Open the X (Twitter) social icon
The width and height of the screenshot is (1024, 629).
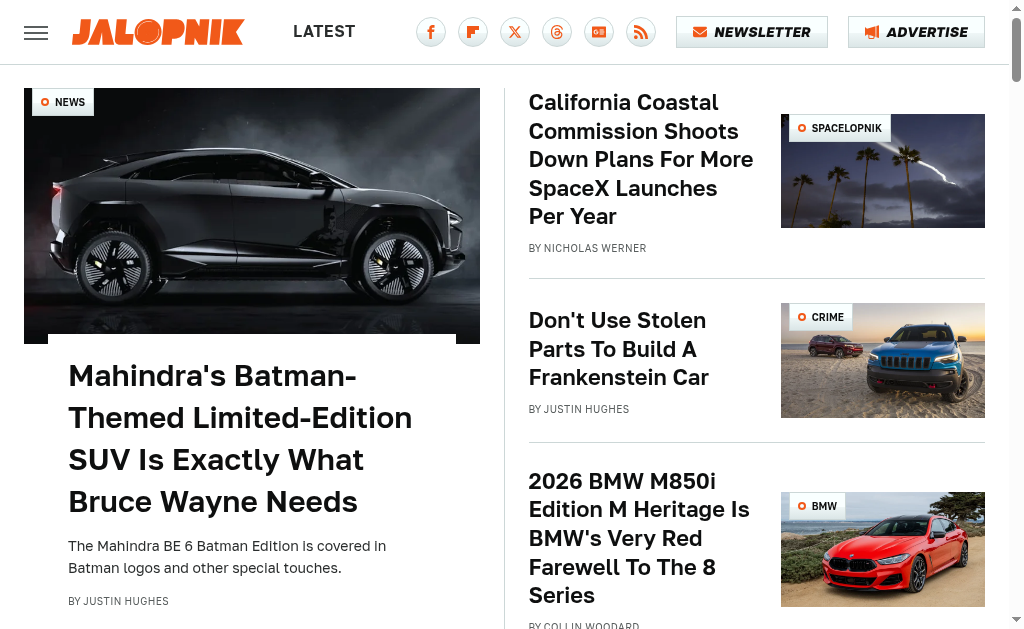(x=515, y=32)
